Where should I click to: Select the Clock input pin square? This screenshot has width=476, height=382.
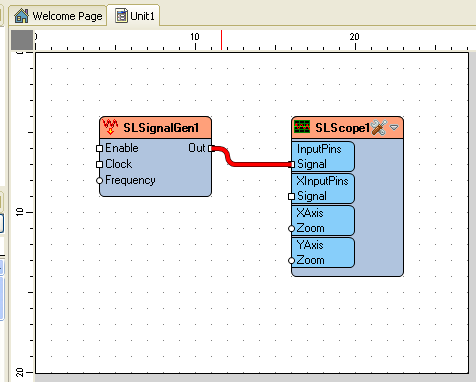[99, 164]
